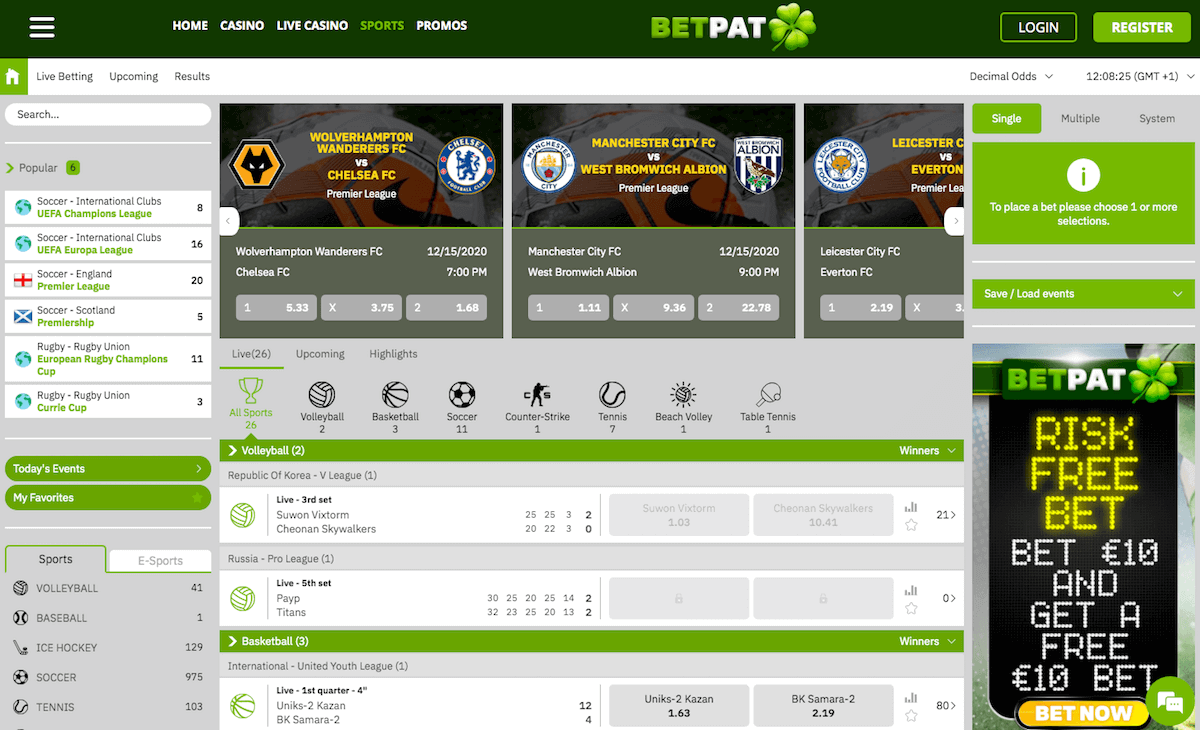Filter live events by Table Tennis icon
This screenshot has width=1200, height=730.
tap(768, 395)
